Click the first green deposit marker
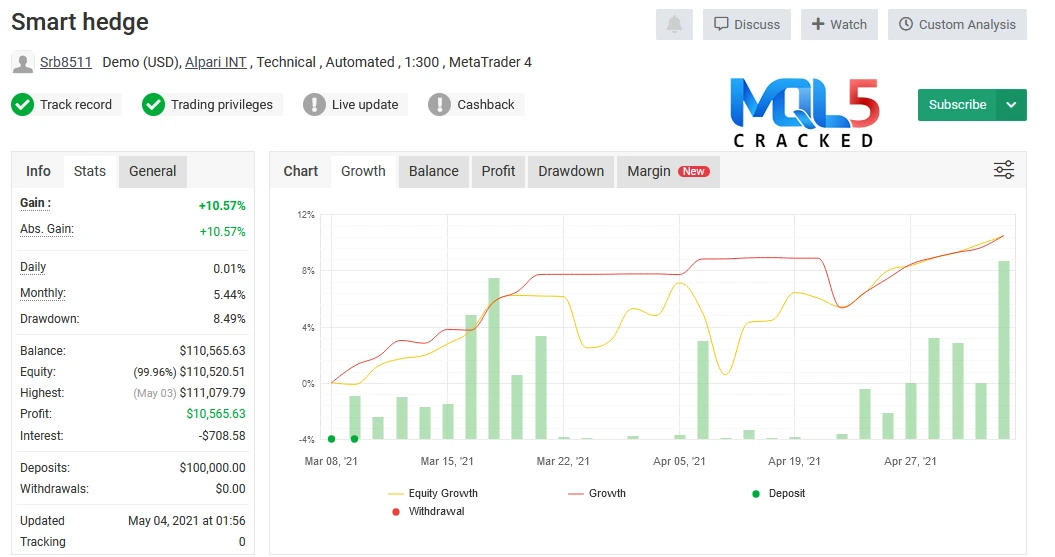This screenshot has width=1055, height=557. click(x=331, y=439)
